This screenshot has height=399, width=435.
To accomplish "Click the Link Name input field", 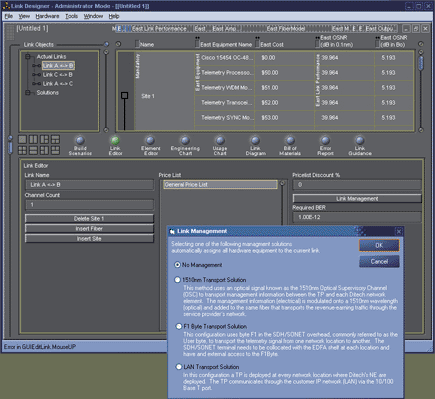I will coord(90,185).
